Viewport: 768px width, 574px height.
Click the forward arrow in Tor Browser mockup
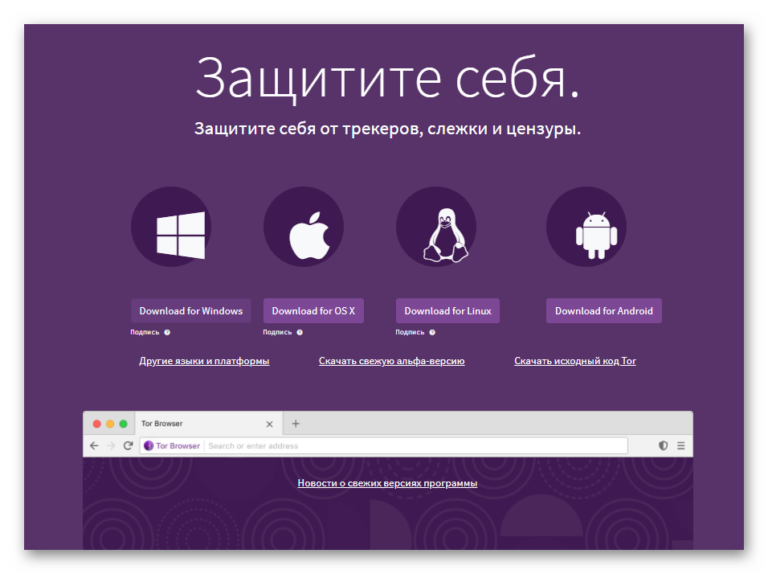point(111,446)
